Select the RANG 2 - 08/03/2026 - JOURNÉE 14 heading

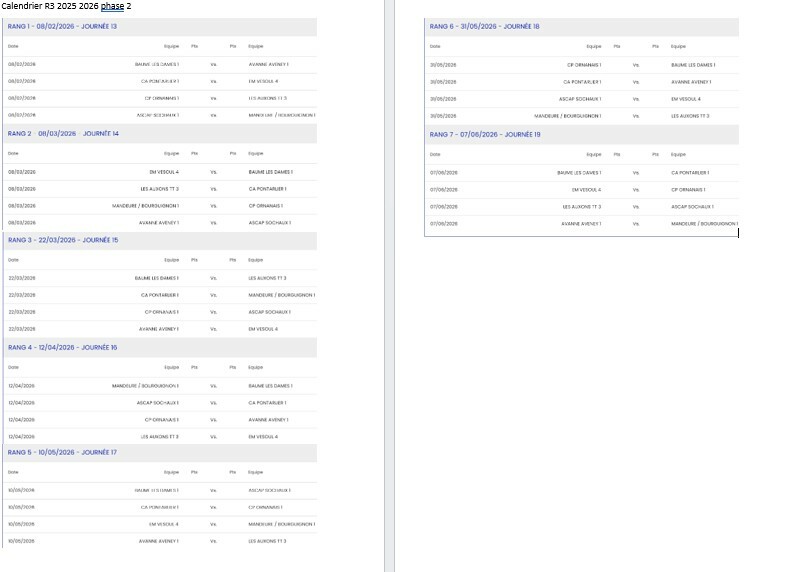point(62,133)
